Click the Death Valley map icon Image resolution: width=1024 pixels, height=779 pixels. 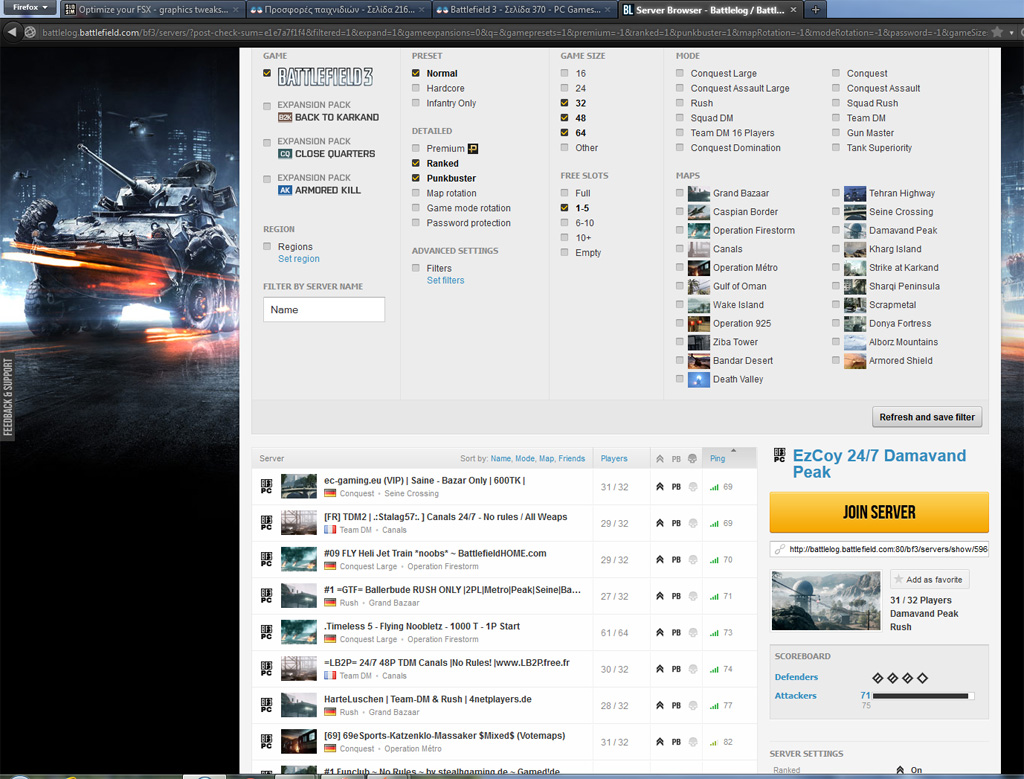tap(699, 379)
